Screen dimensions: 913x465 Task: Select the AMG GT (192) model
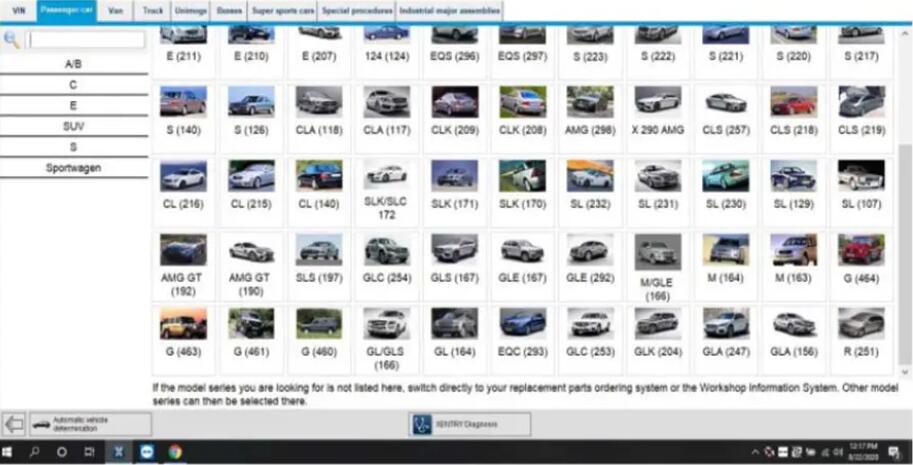[x=183, y=265]
